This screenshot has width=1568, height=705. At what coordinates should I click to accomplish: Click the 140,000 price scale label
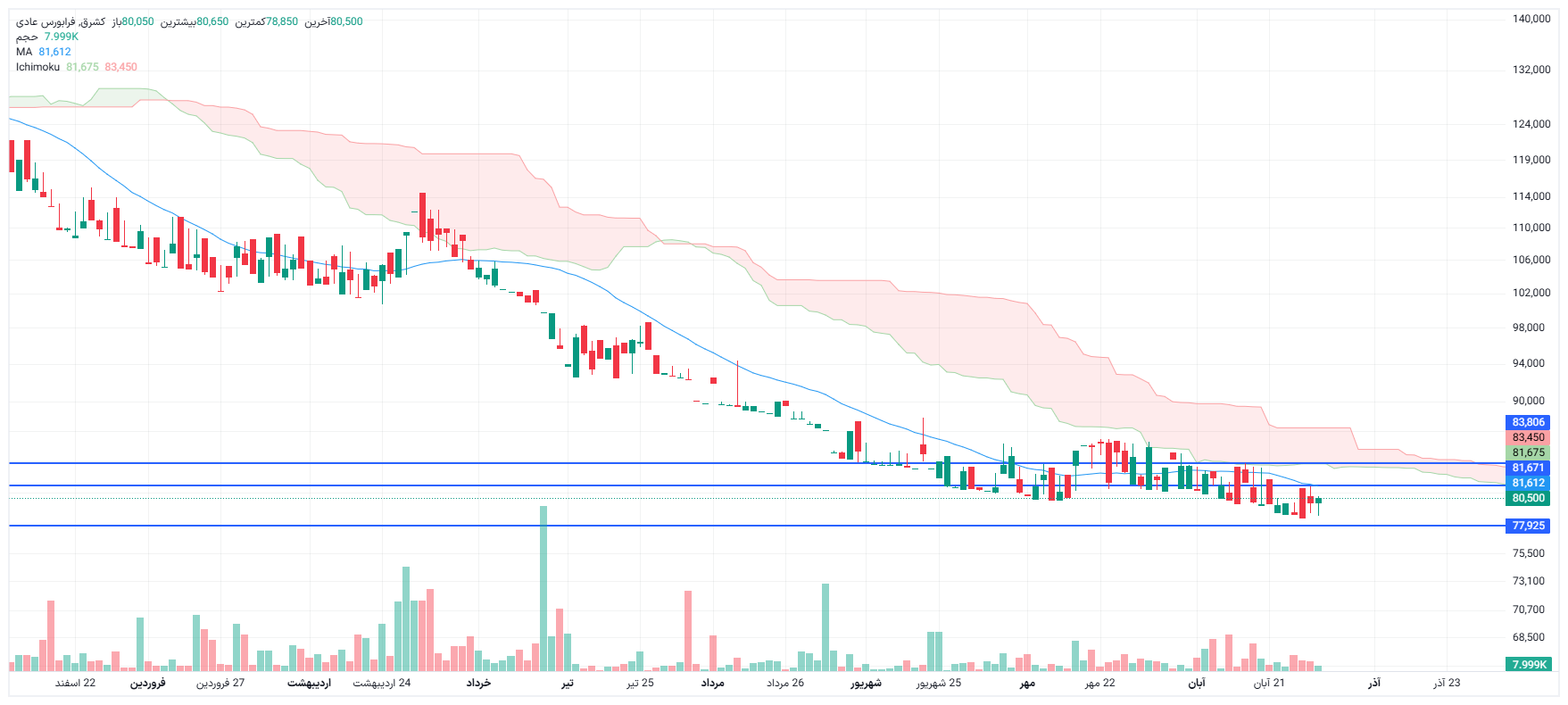click(x=1531, y=19)
